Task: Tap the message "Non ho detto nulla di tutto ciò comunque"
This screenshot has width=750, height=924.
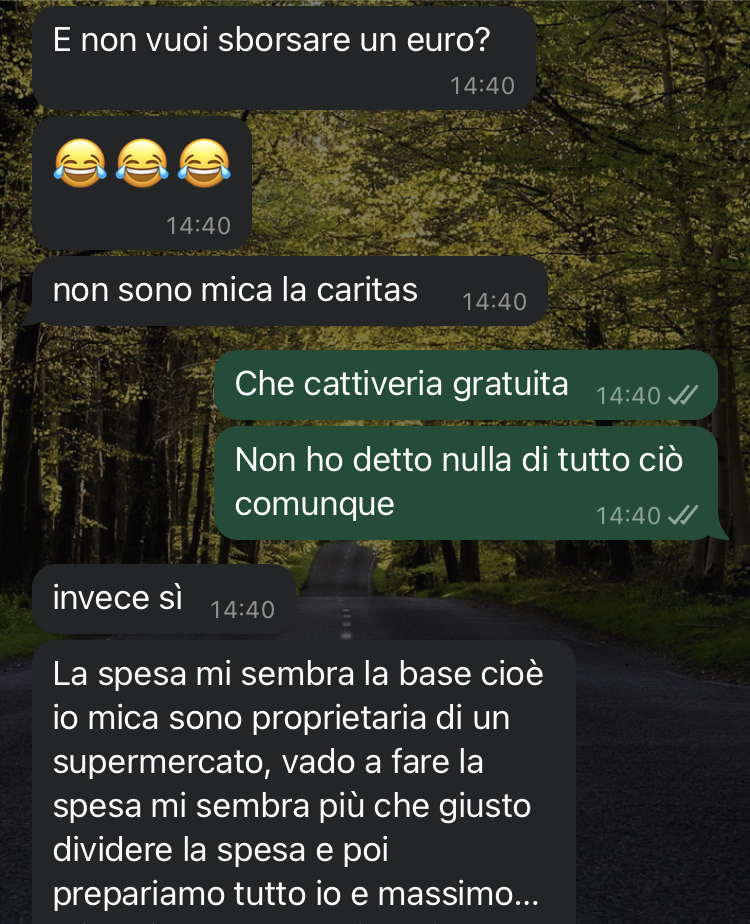Action: coord(465,483)
